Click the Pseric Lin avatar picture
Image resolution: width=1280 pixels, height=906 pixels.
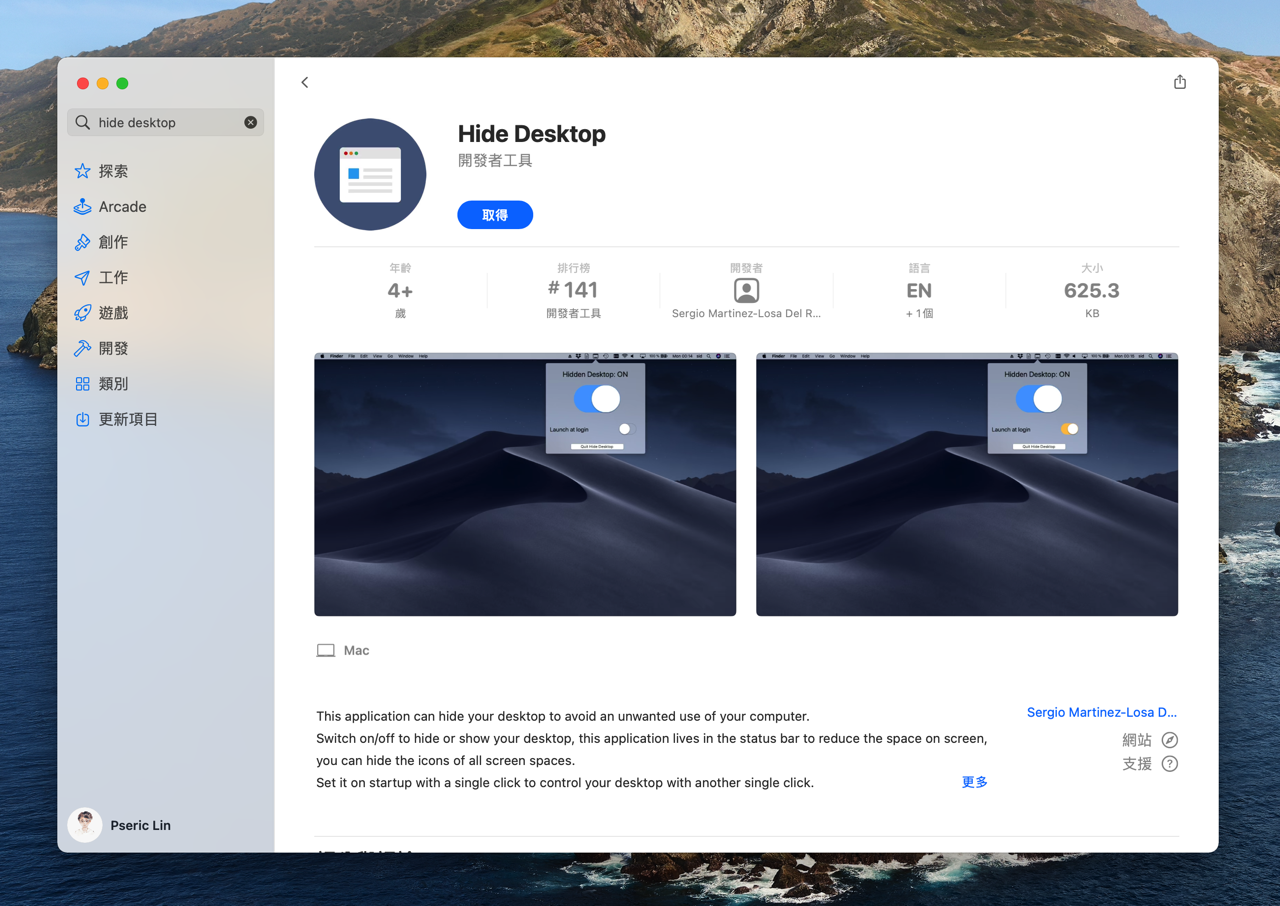tap(85, 825)
